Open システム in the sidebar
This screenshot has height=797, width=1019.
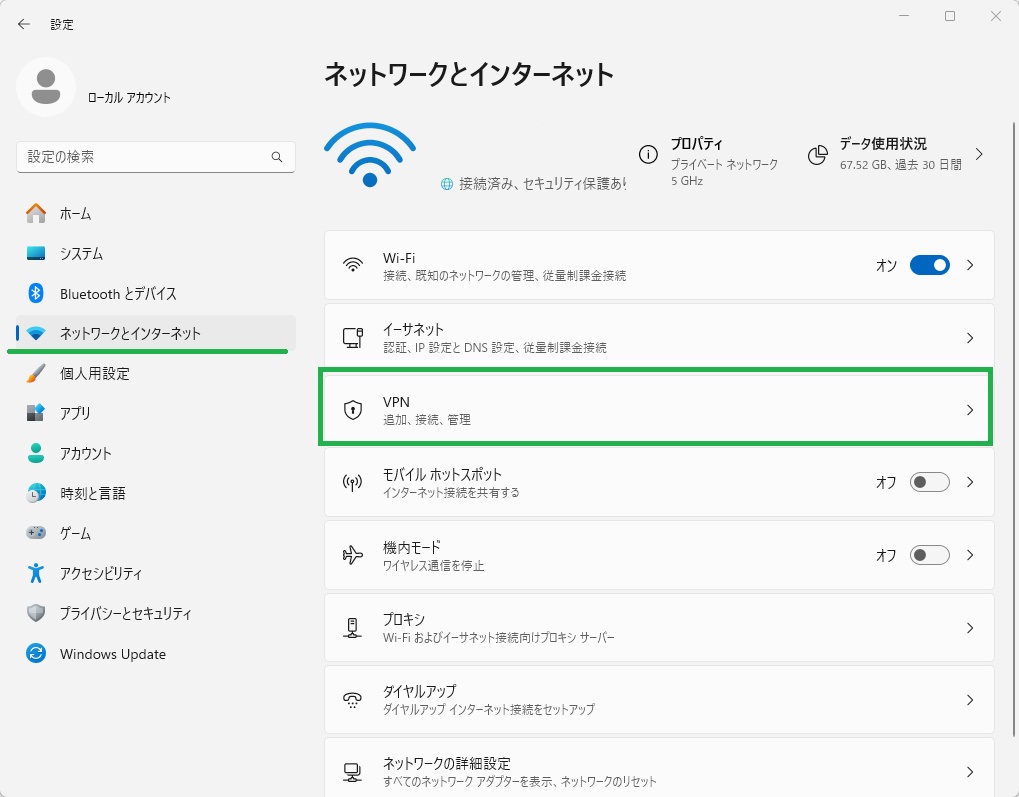[81, 254]
